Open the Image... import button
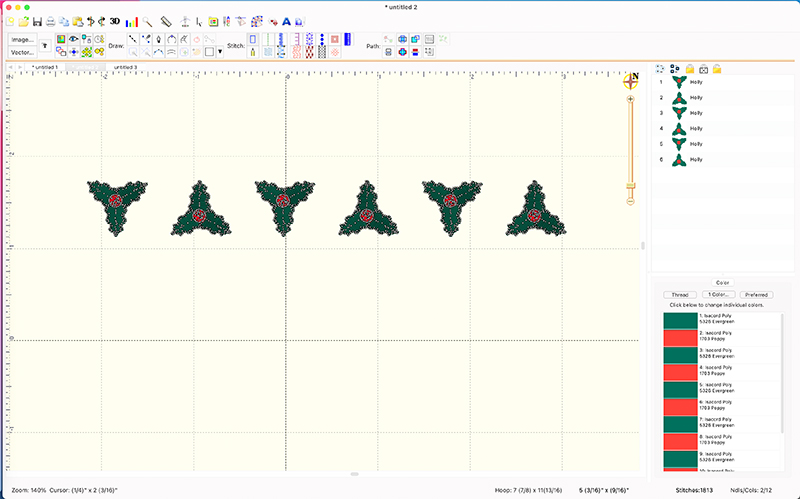800x499 pixels. tap(23, 39)
